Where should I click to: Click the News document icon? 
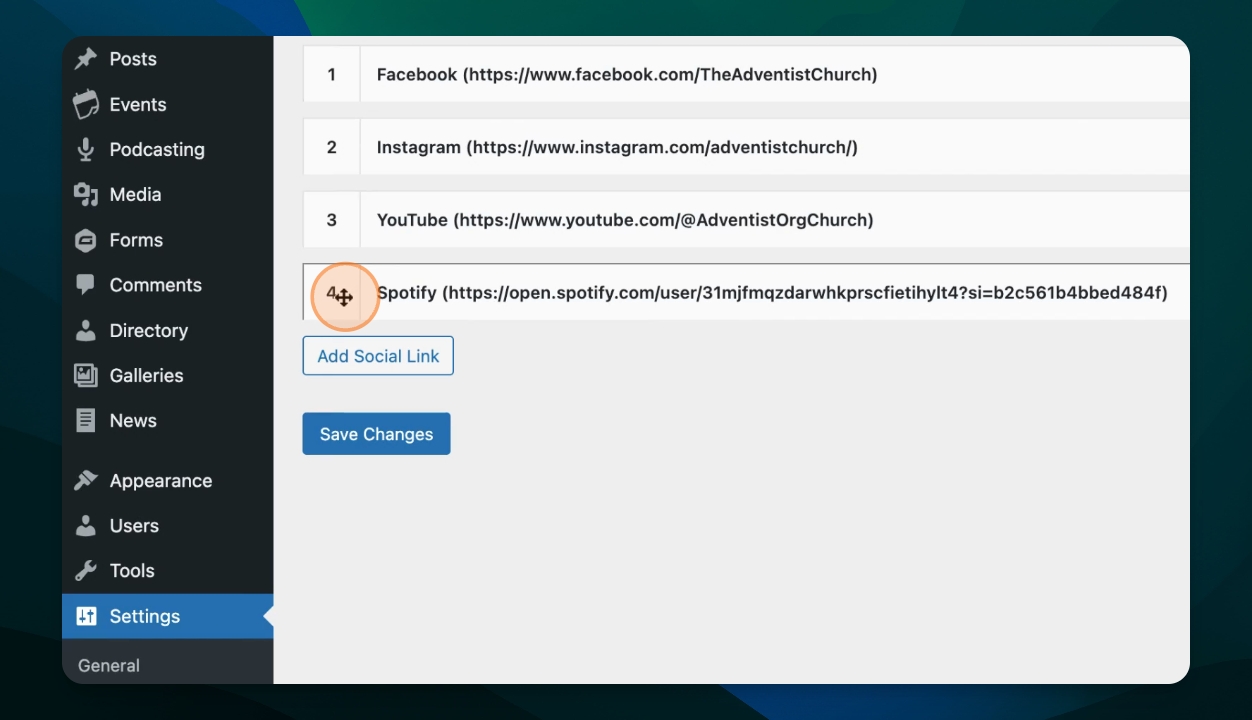[x=86, y=420]
